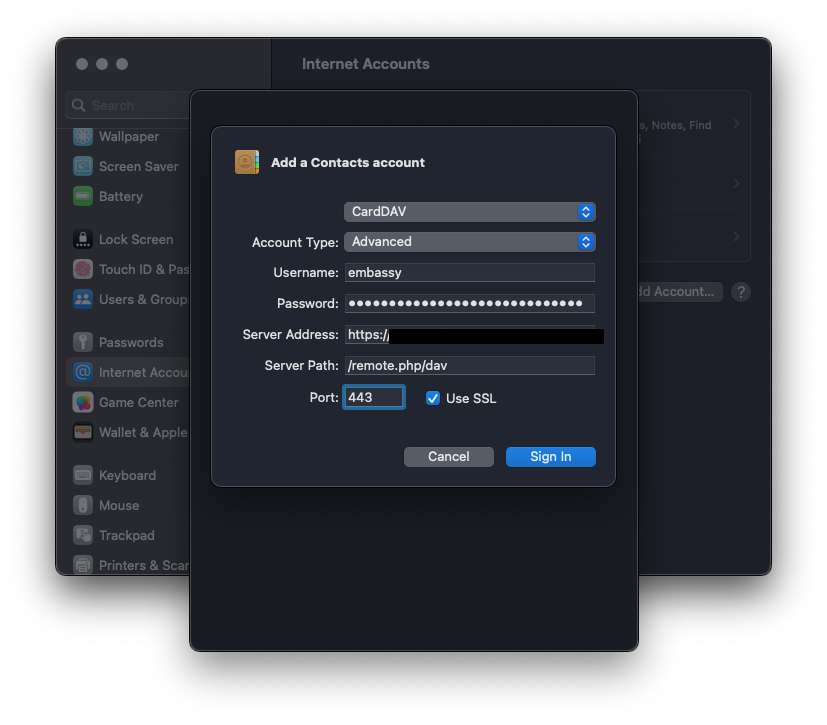Select the Battery icon in sidebar

point(83,196)
